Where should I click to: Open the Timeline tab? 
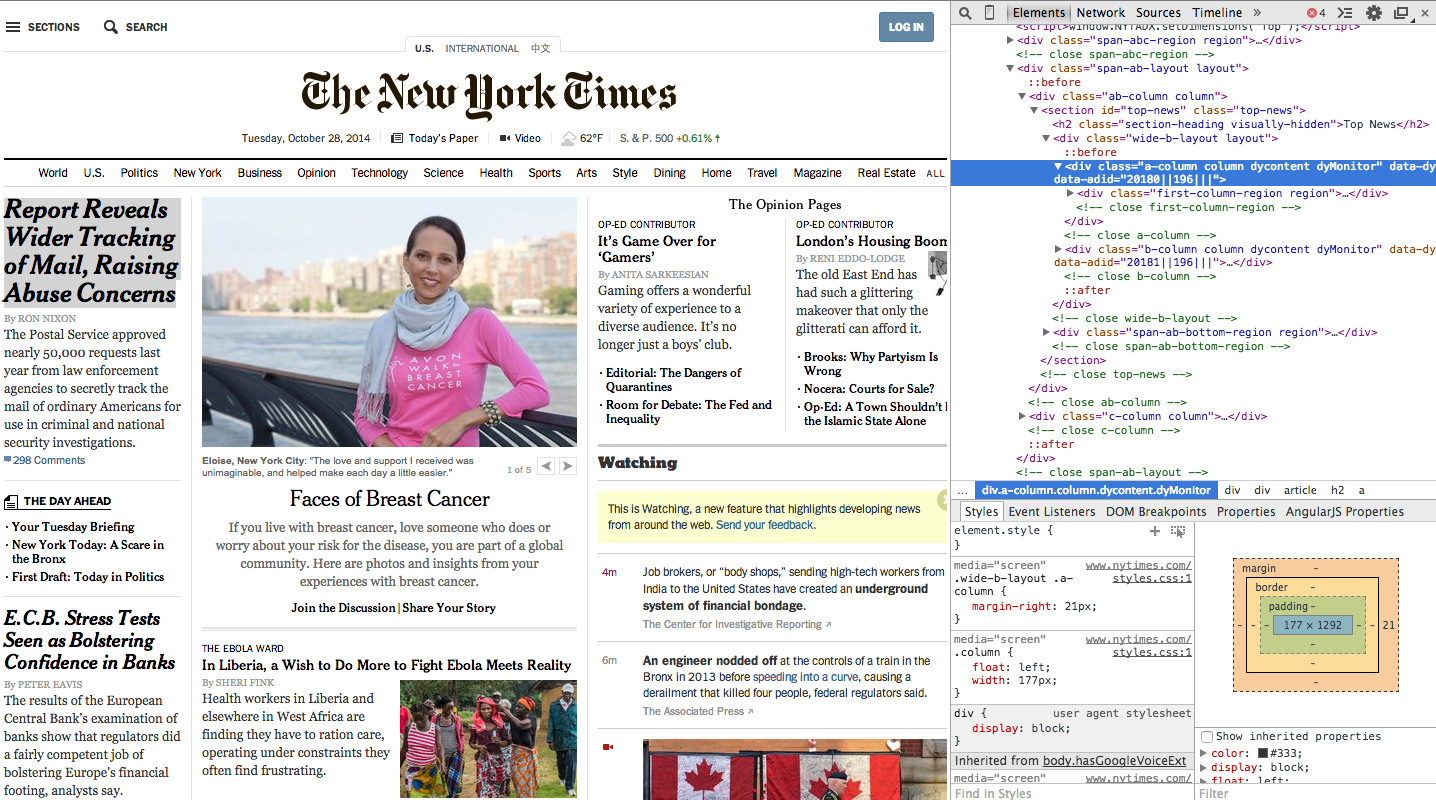pos(1217,13)
